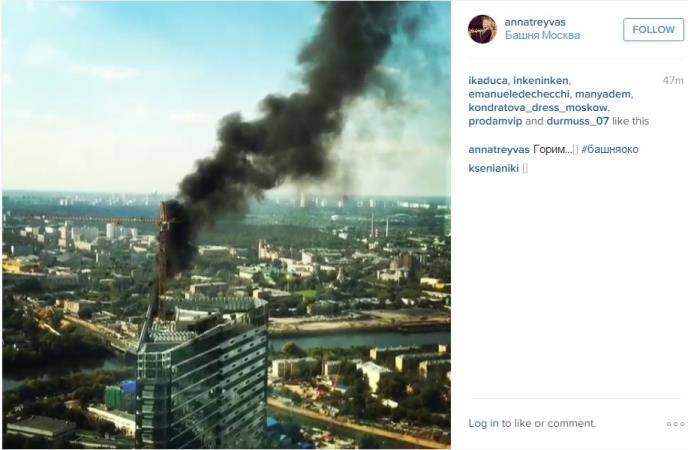688x450 pixels.
Task: Visit emanueledechecchi's profile
Action: click(x=519, y=94)
